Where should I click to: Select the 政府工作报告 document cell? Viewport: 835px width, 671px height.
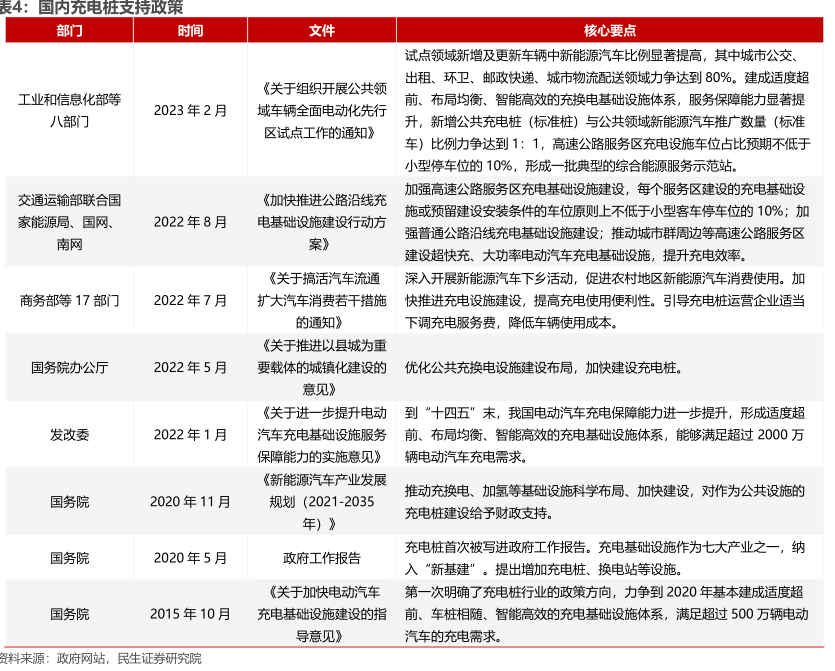322,558
